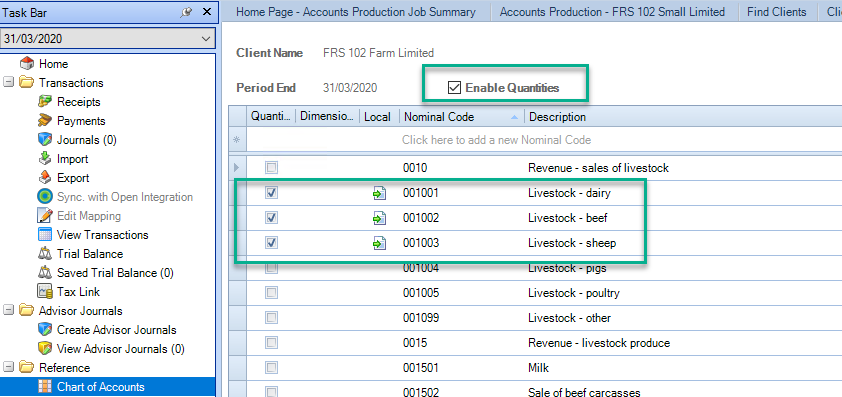Click the local icon for code 001002

pyautogui.click(x=380, y=219)
